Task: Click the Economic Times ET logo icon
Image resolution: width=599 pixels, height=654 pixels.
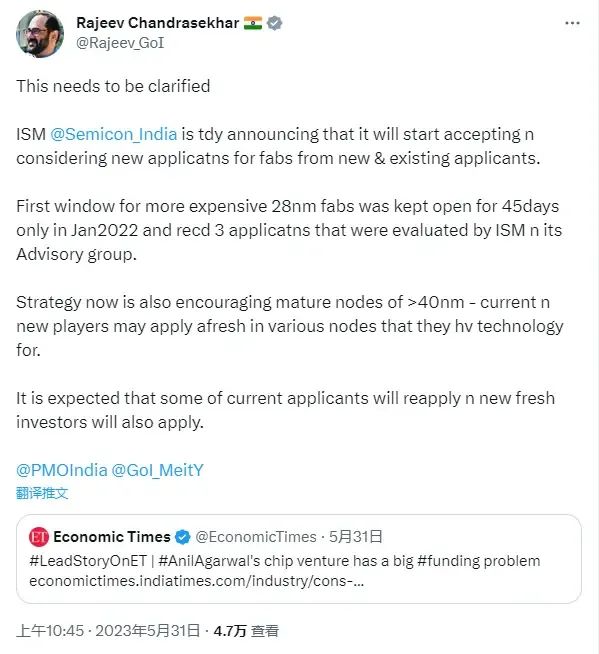Action: tap(39, 537)
